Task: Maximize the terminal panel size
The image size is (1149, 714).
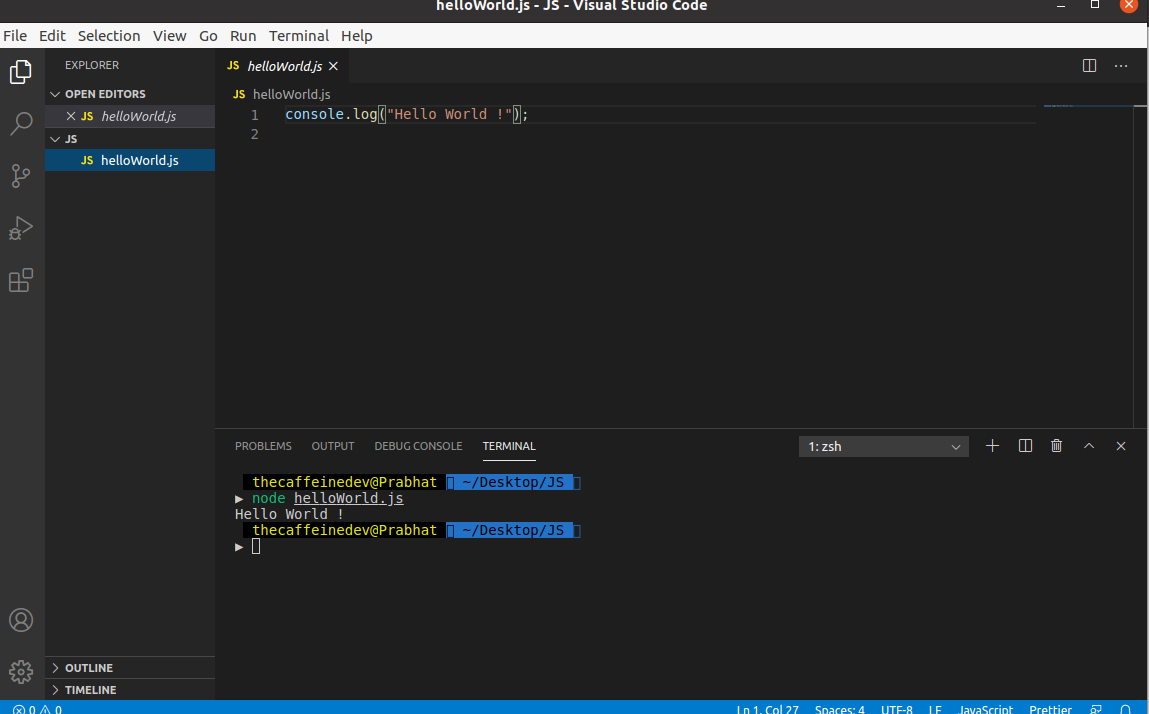Action: tap(1089, 446)
